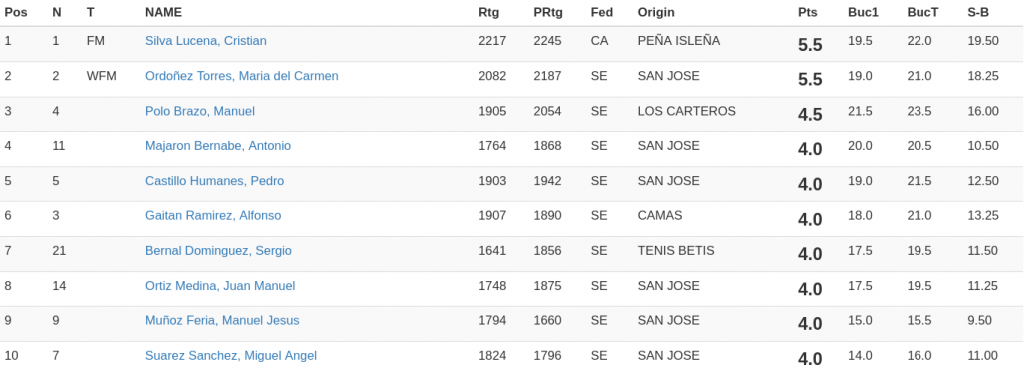Select Castillo Humanes, Pedro link
The height and width of the screenshot is (374, 1024).
214,181
